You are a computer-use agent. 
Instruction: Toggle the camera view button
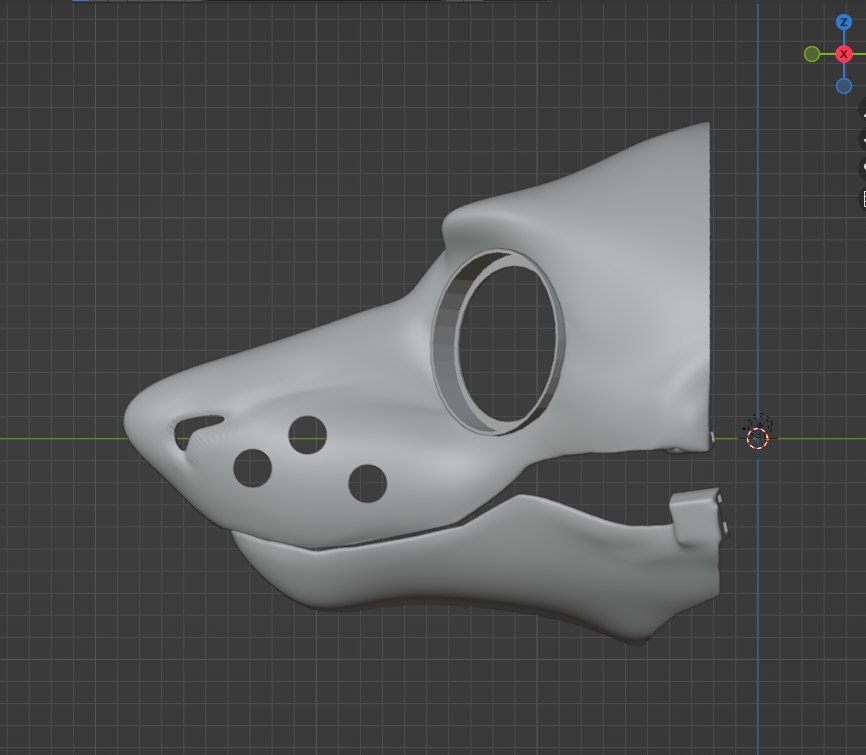coord(862,168)
